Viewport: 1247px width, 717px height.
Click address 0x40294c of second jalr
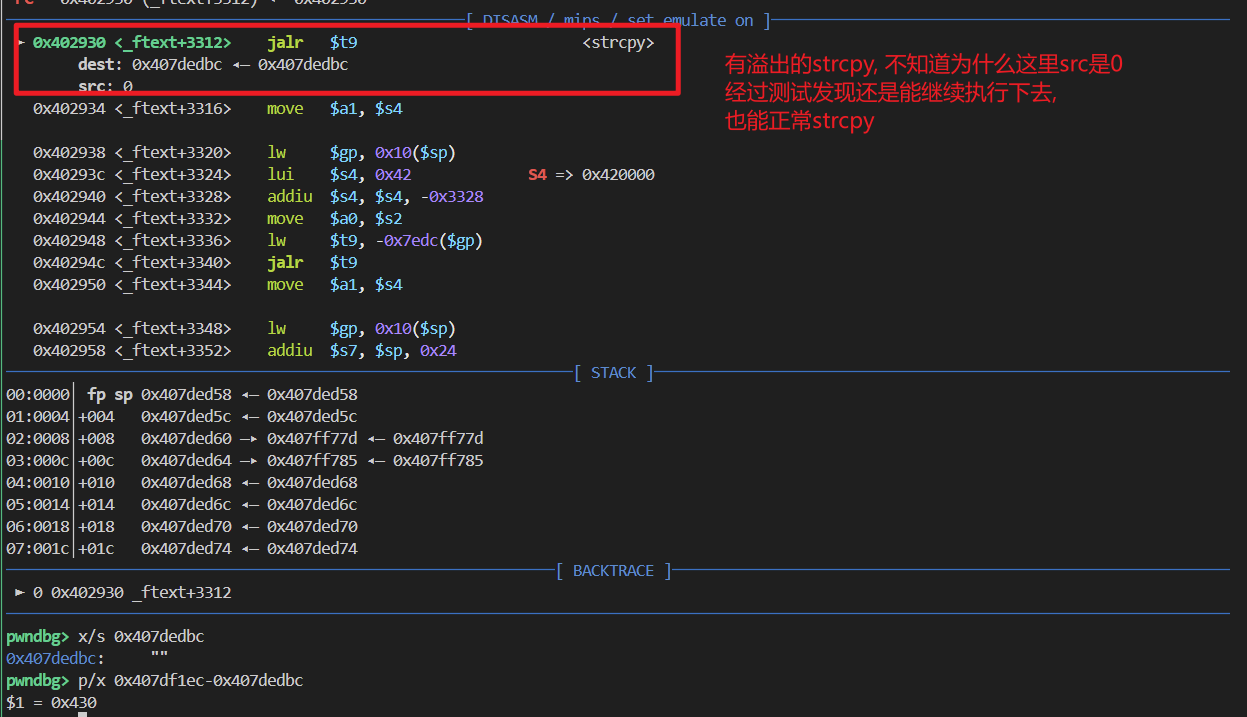click(68, 263)
